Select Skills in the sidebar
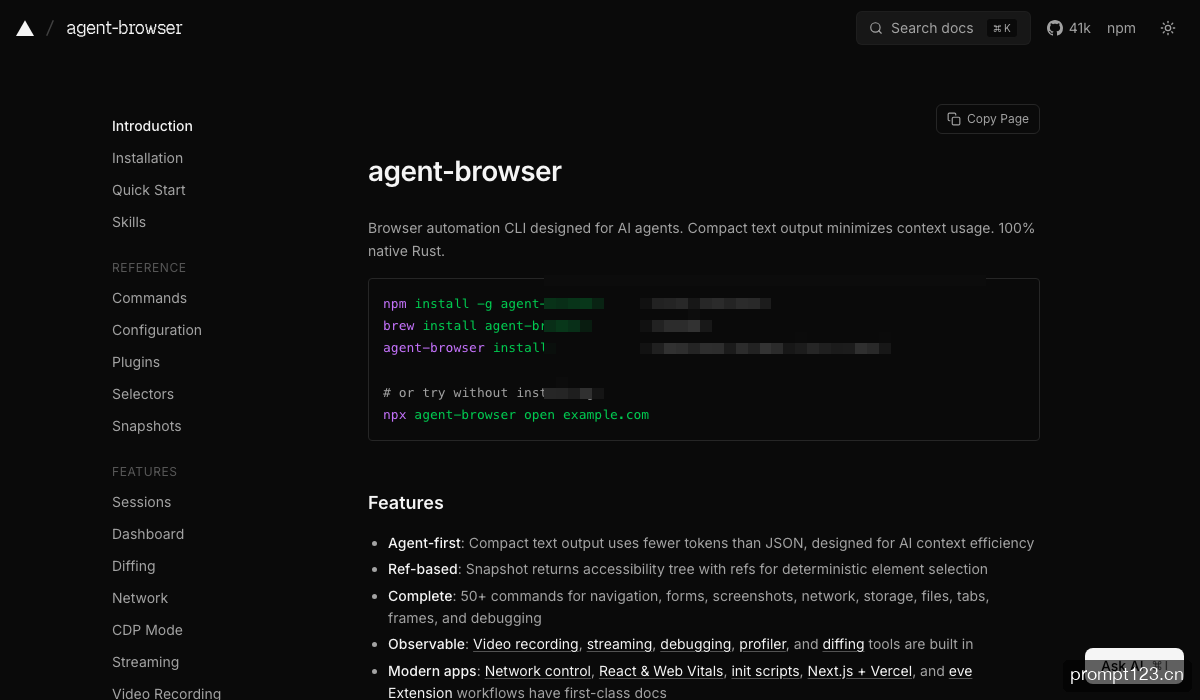This screenshot has height=700, width=1200. point(129,222)
